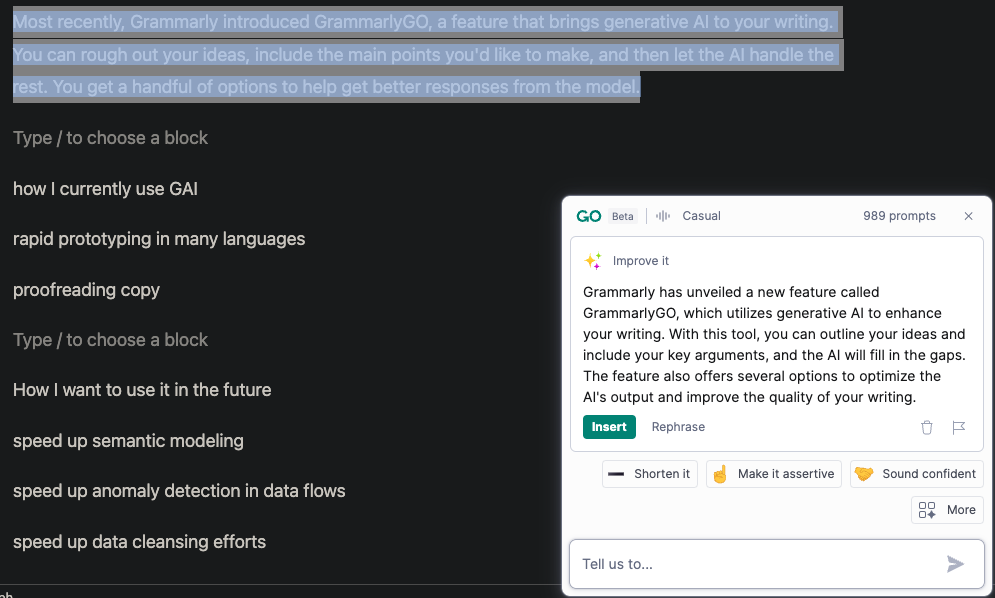Choose the Sound confident prompt
The width and height of the screenshot is (995, 598).
(916, 474)
